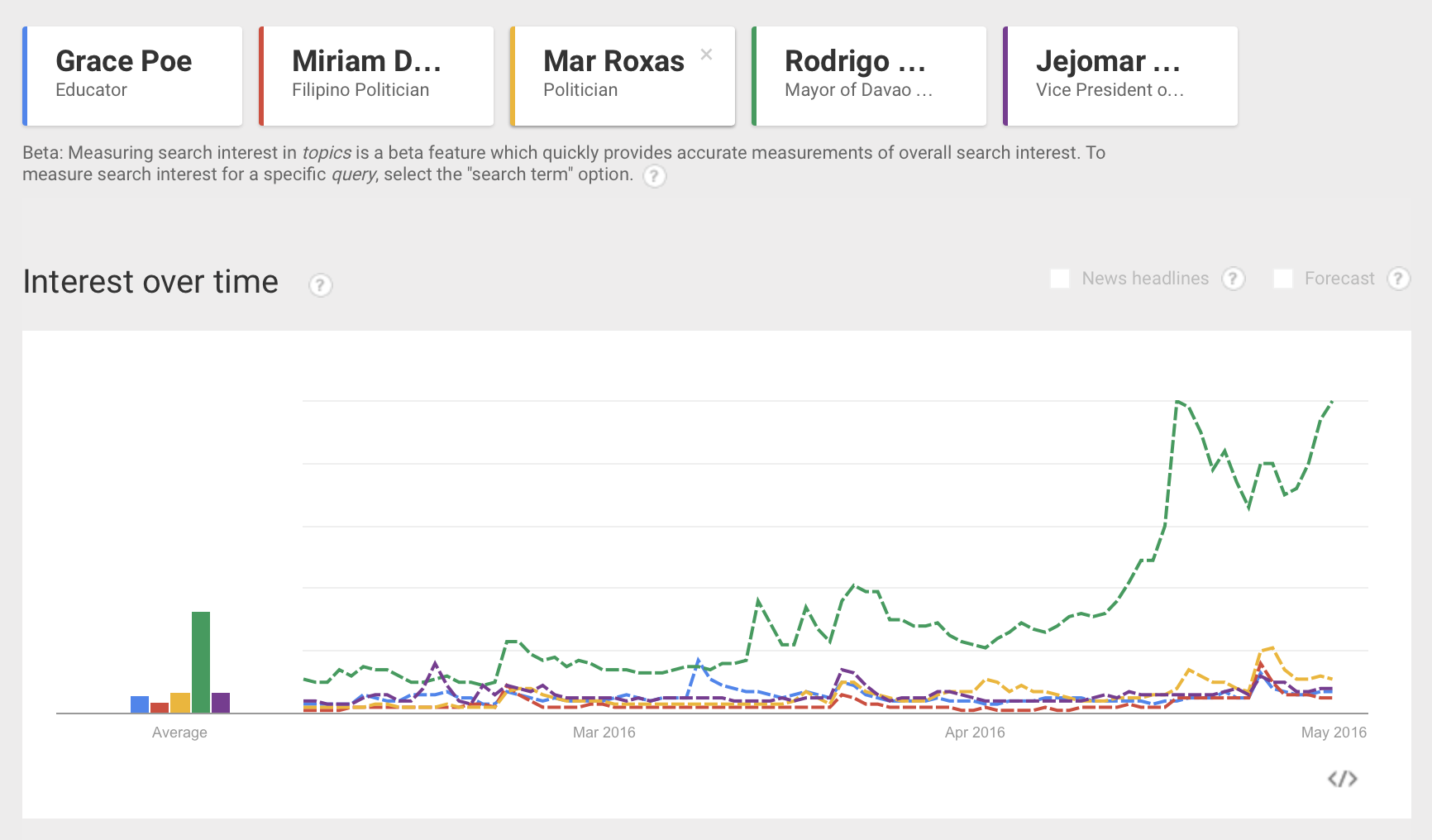Toggle News headlines display off and on

click(x=1059, y=279)
